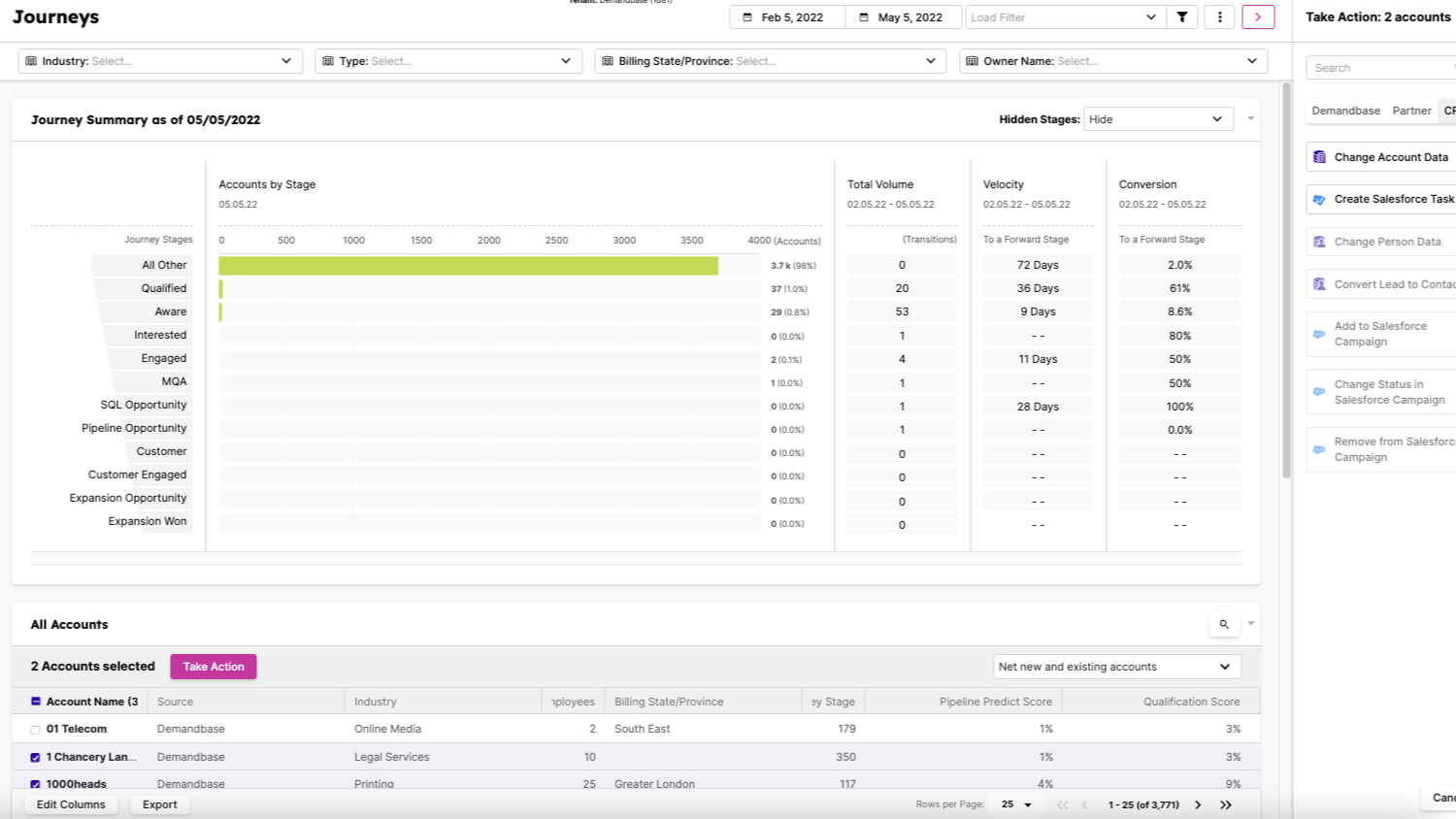Viewport: 1456px width, 819px height.
Task: Uncheck the 1 Chancery Lane account checkbox
Action: coord(36,757)
